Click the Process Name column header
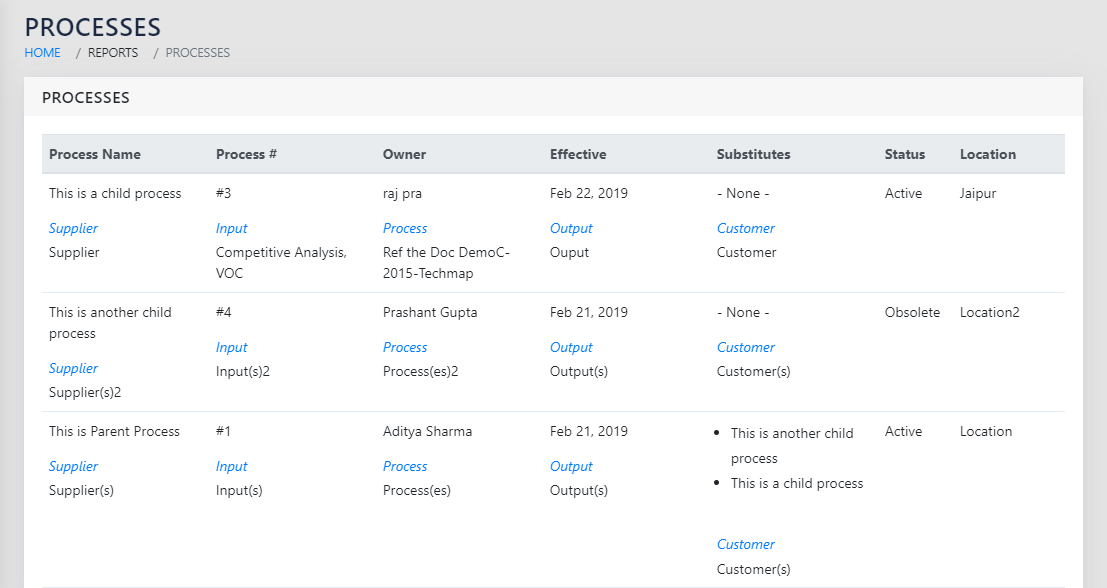 coord(95,154)
